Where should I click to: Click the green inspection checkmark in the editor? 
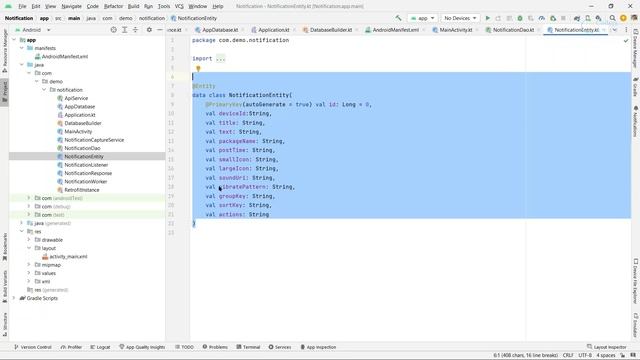pos(626,40)
